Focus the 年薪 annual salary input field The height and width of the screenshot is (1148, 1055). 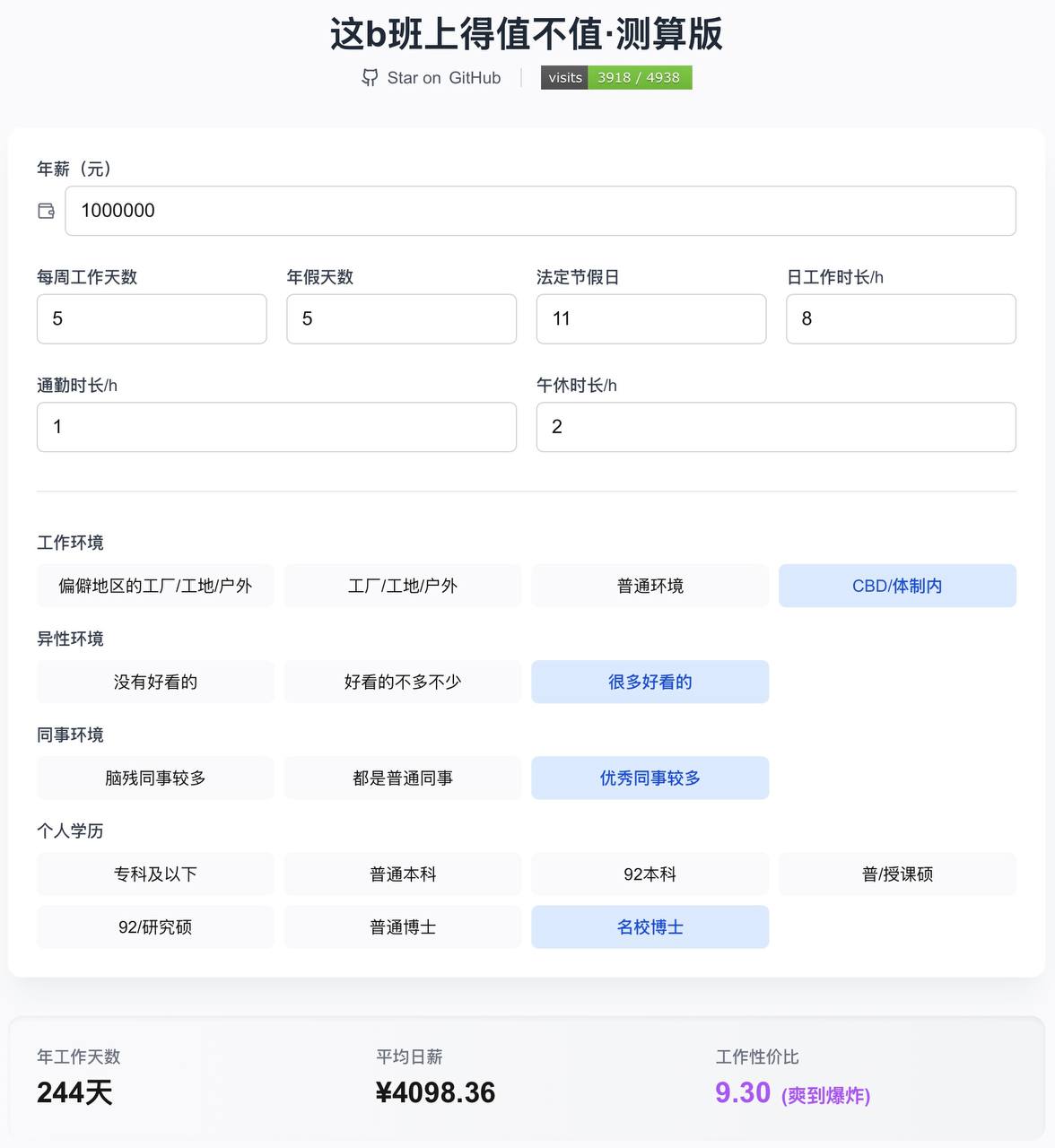[540, 211]
